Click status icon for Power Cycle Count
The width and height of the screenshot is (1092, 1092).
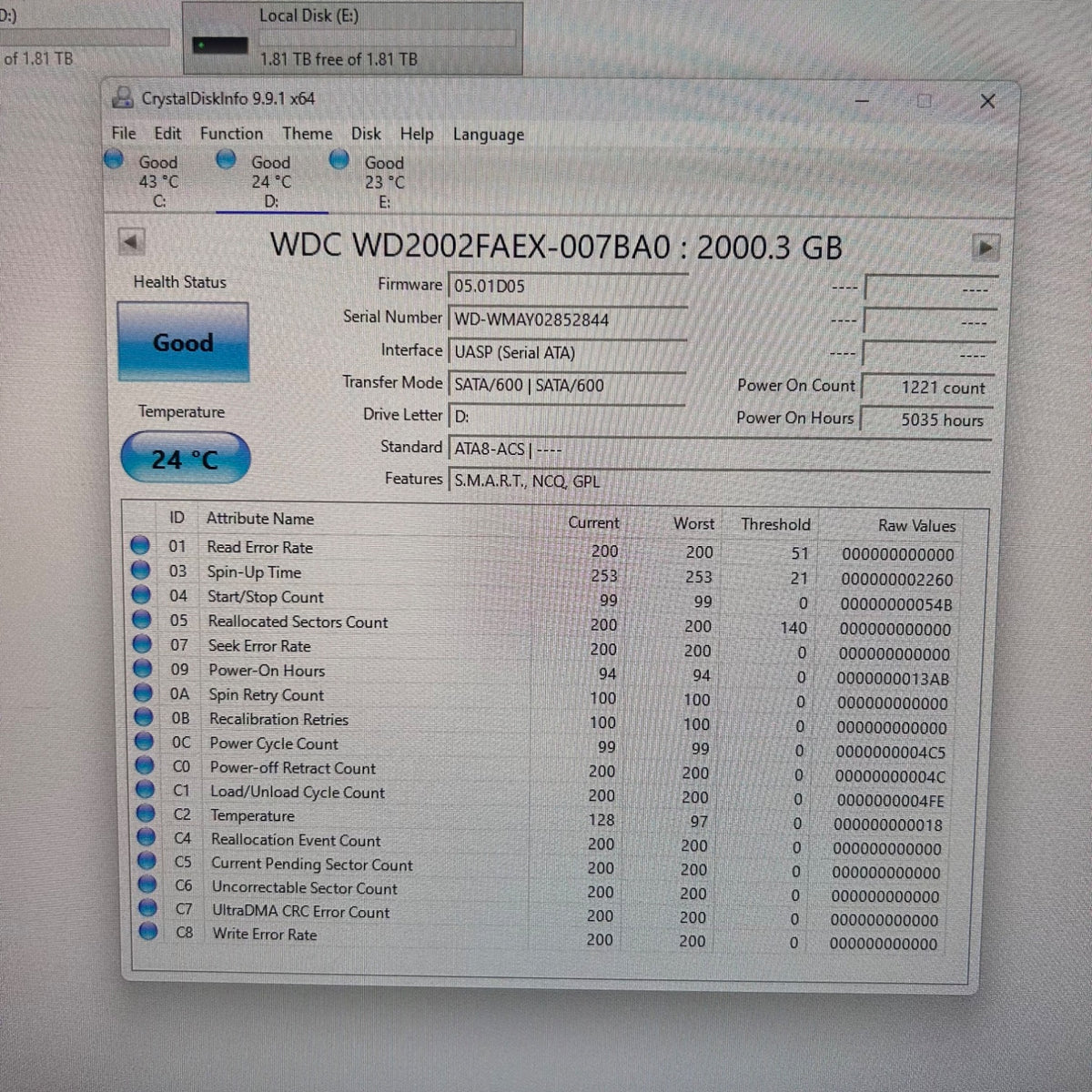[x=144, y=741]
